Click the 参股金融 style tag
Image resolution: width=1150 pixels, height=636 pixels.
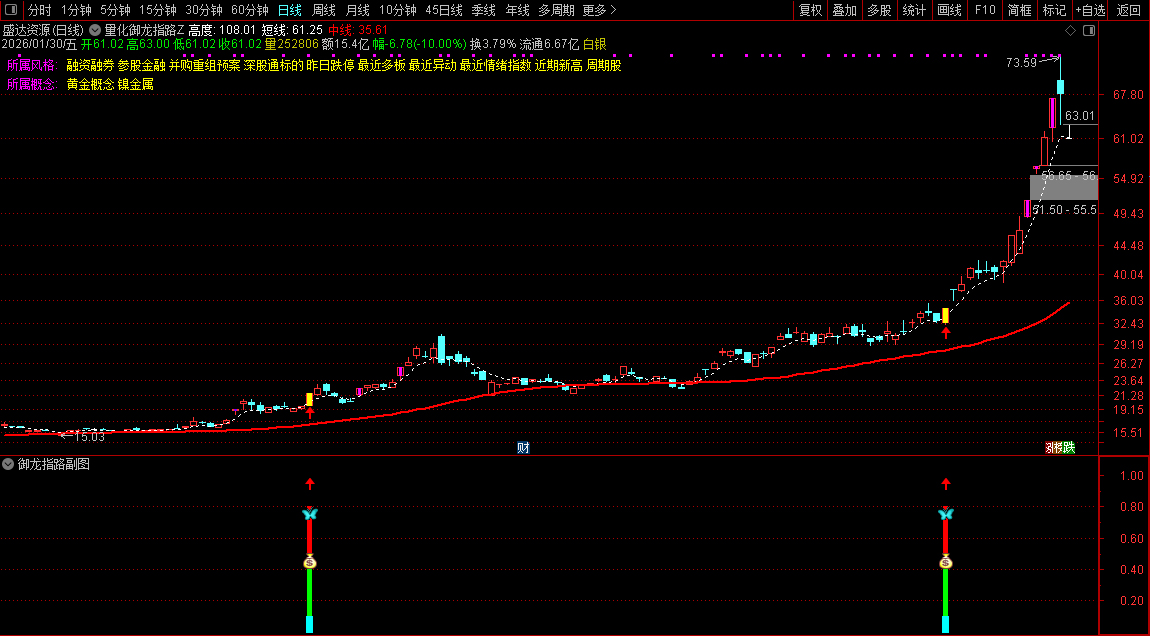142,65
